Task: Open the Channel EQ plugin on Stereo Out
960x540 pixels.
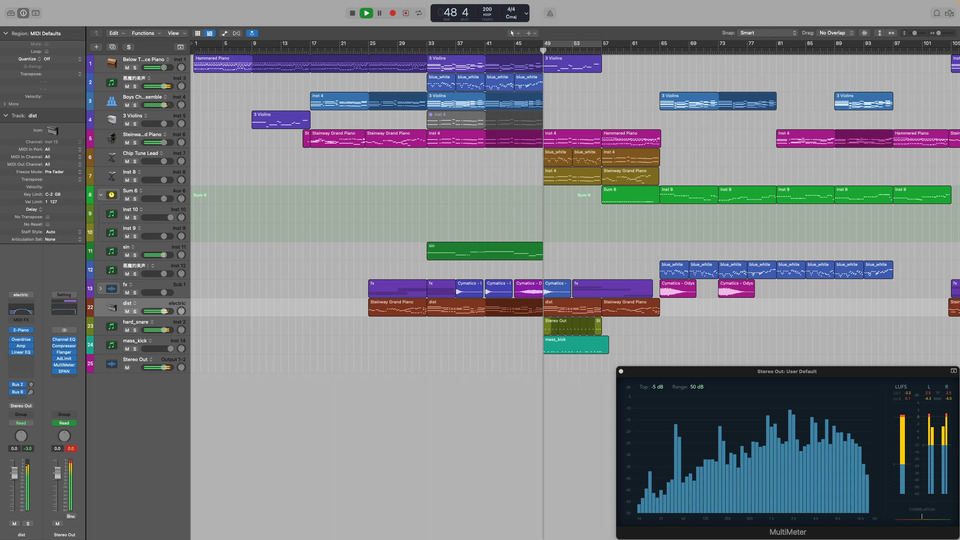Action: tap(64, 339)
